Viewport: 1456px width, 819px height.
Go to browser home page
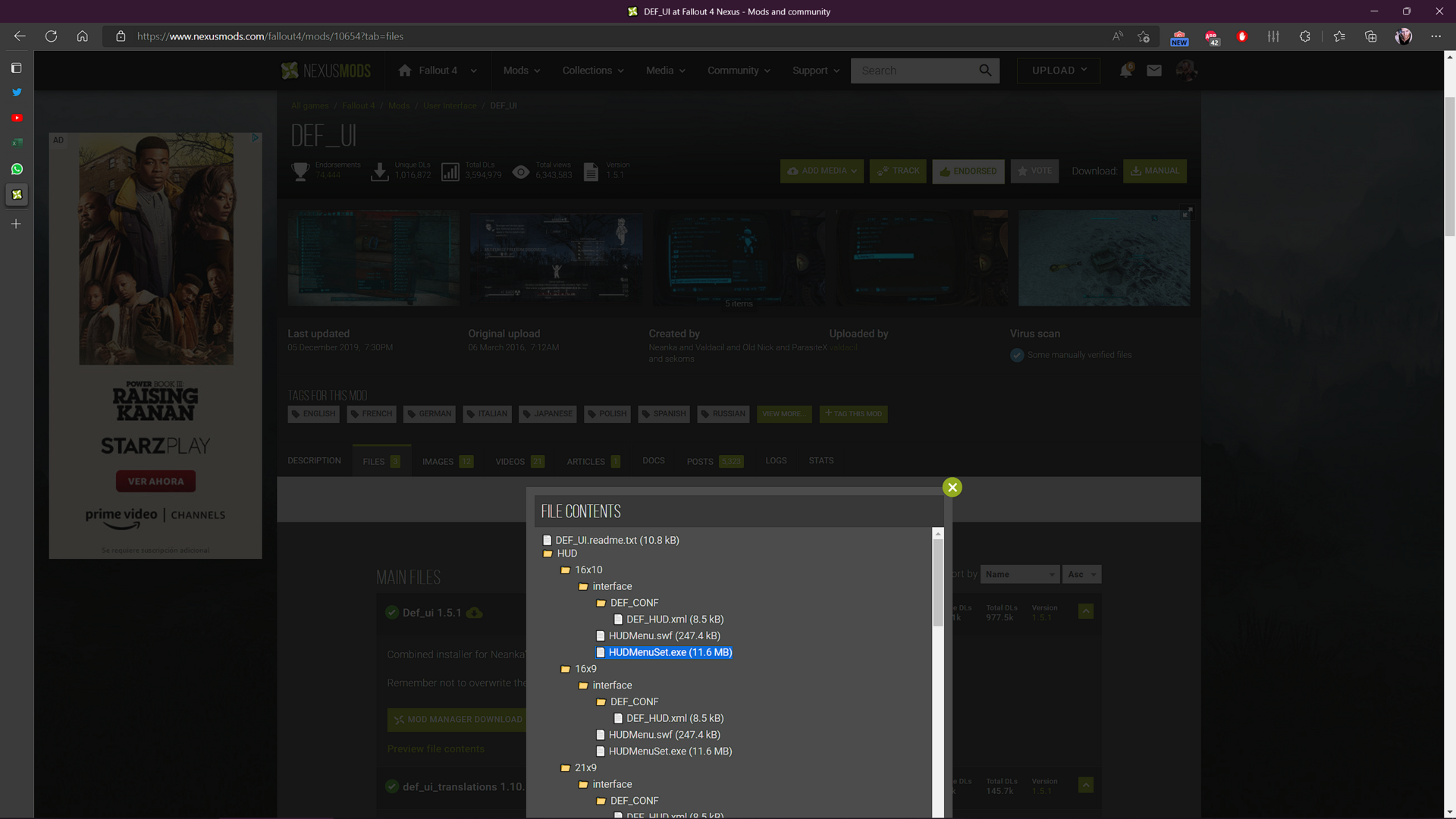coord(82,36)
